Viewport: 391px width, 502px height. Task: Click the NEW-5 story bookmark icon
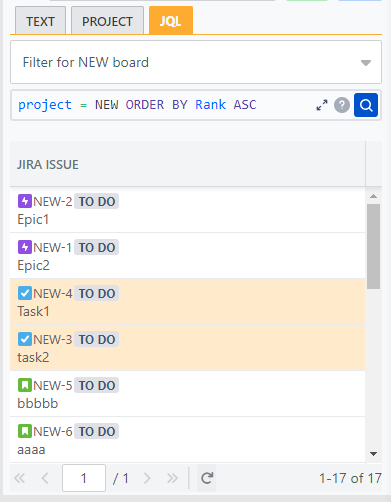tap(25, 385)
